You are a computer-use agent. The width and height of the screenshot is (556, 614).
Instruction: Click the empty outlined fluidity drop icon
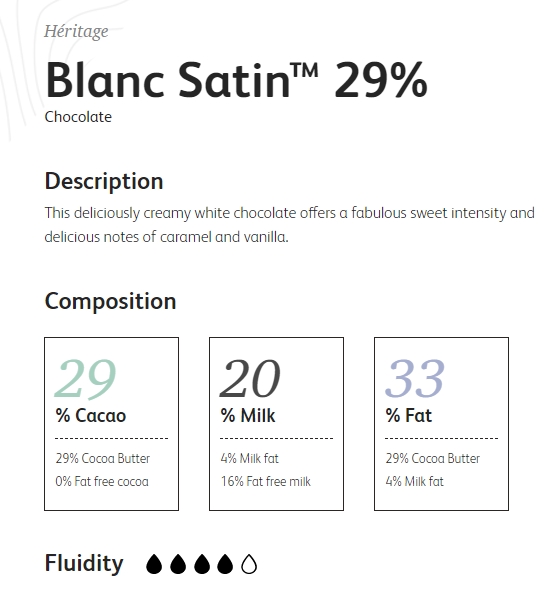249,564
